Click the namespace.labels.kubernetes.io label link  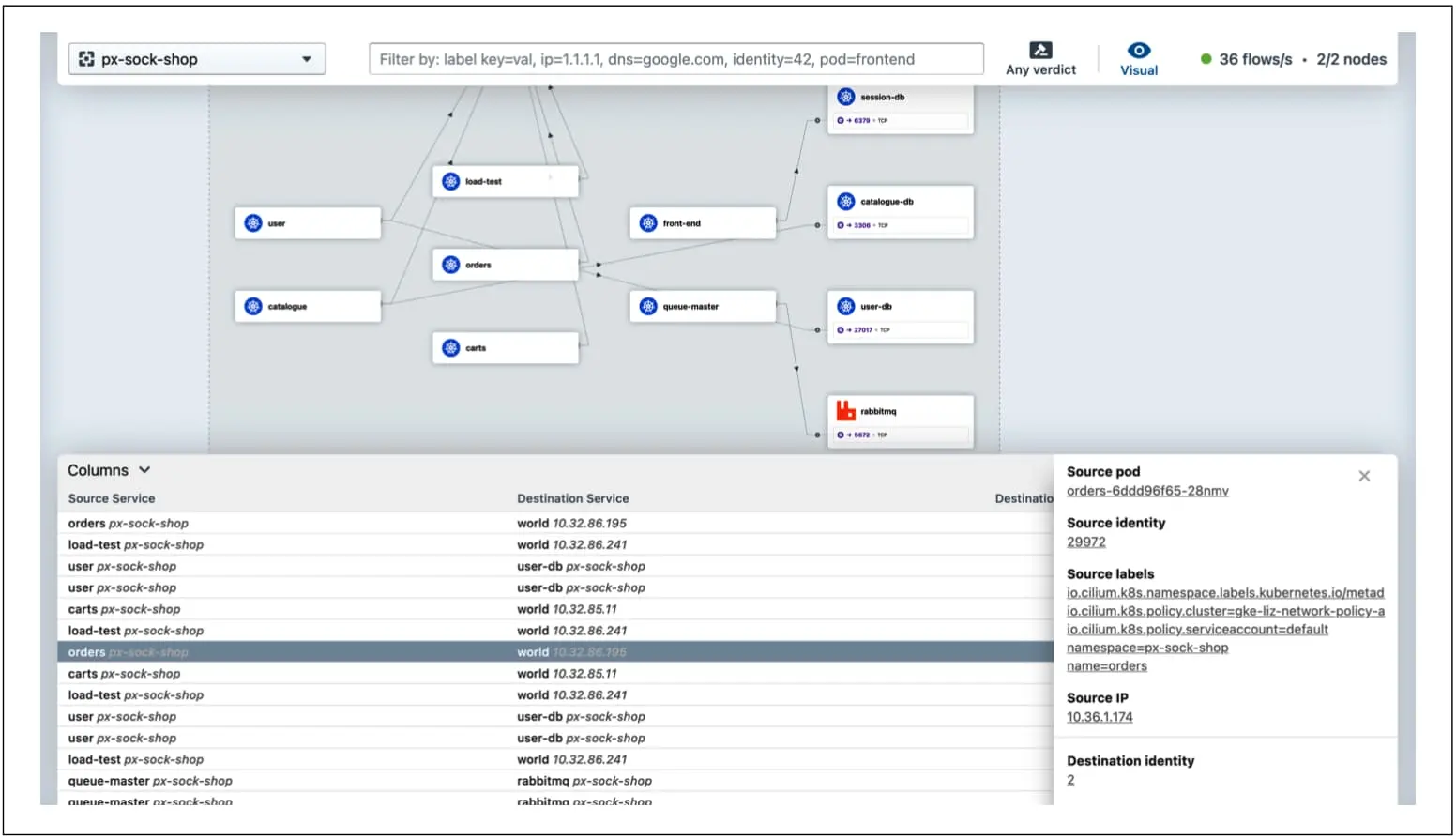tap(1225, 593)
